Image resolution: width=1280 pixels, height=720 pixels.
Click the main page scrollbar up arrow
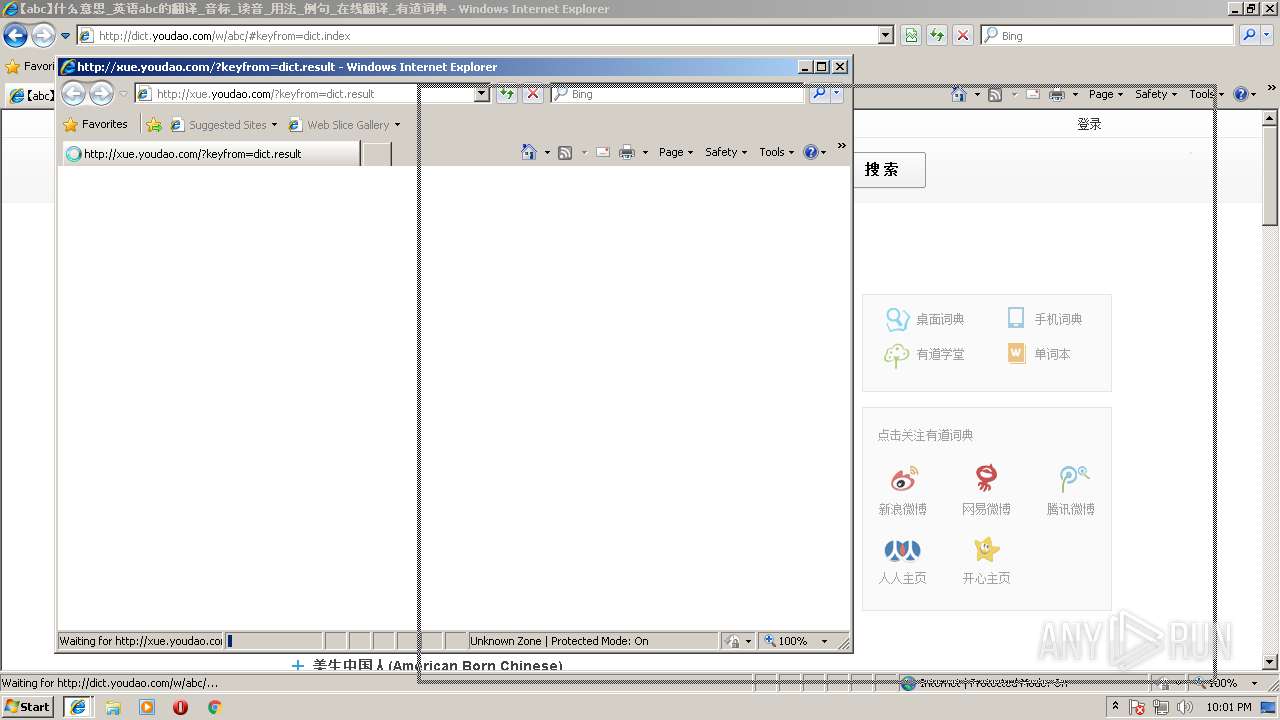point(1270,118)
